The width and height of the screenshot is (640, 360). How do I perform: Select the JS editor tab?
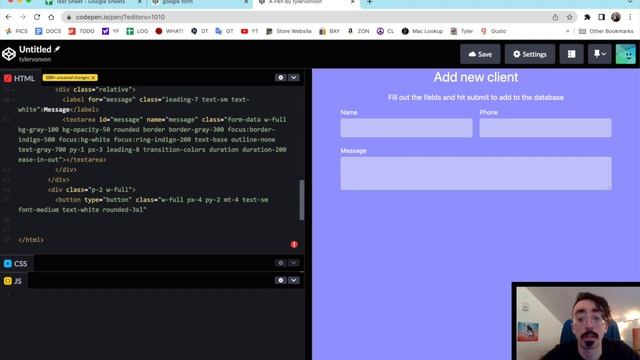(13, 281)
